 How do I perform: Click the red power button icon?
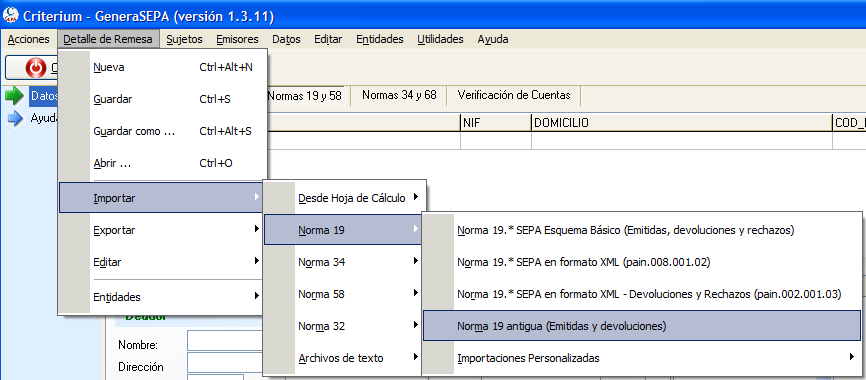click(36, 67)
